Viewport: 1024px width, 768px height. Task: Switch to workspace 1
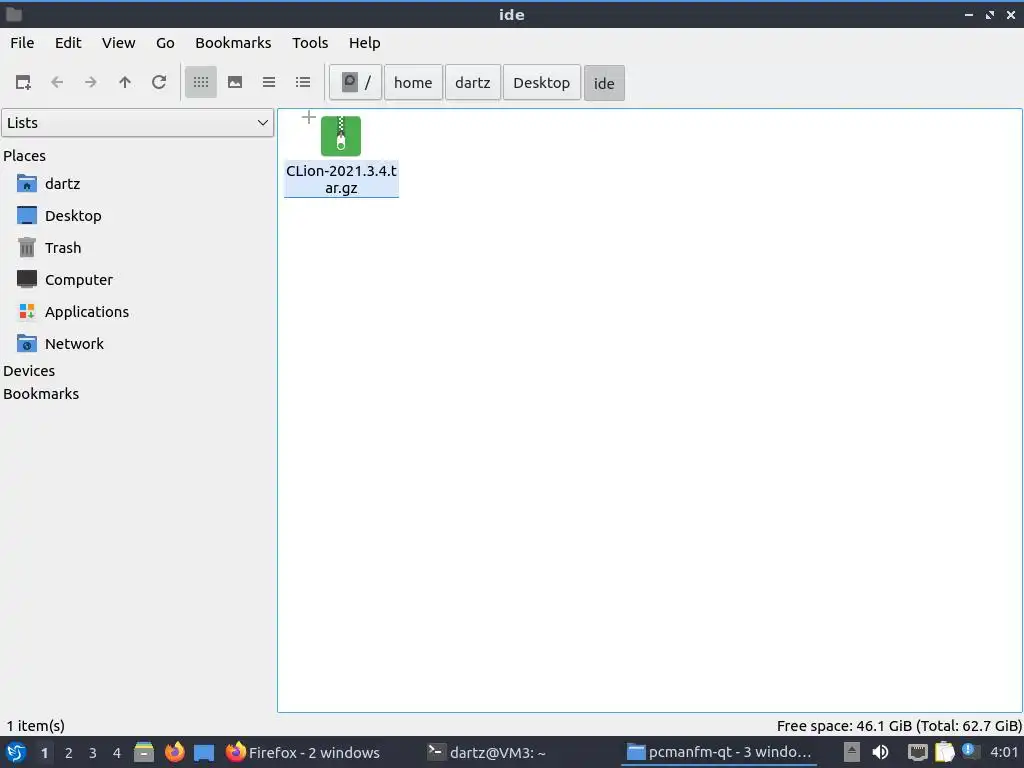[x=44, y=753]
